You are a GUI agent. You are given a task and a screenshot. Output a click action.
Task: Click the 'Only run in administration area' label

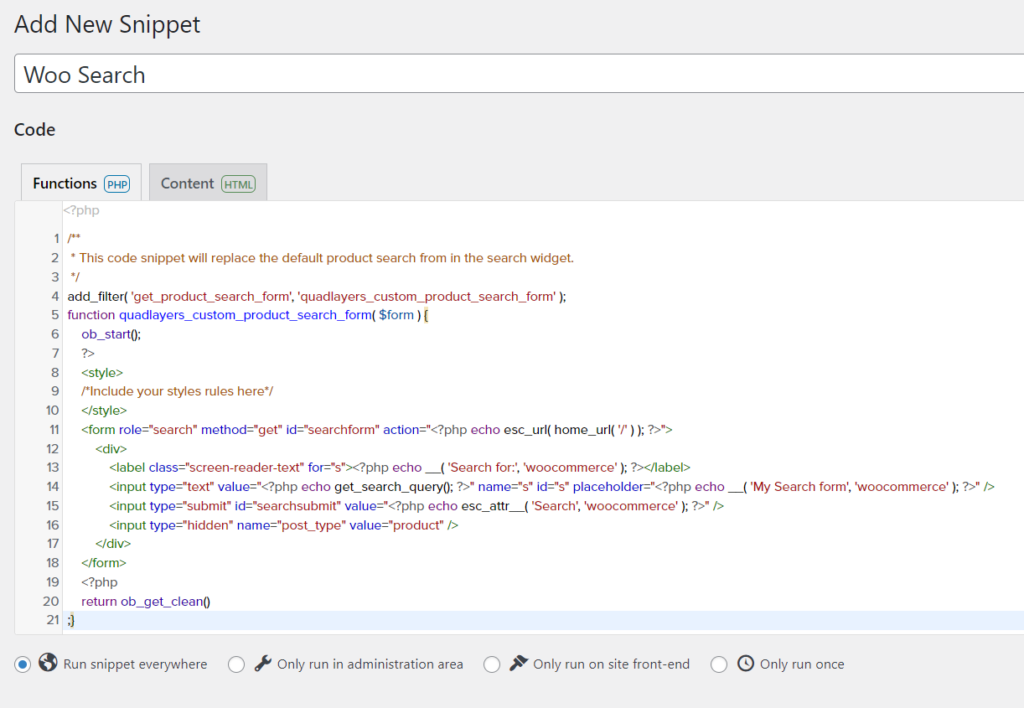tap(370, 664)
